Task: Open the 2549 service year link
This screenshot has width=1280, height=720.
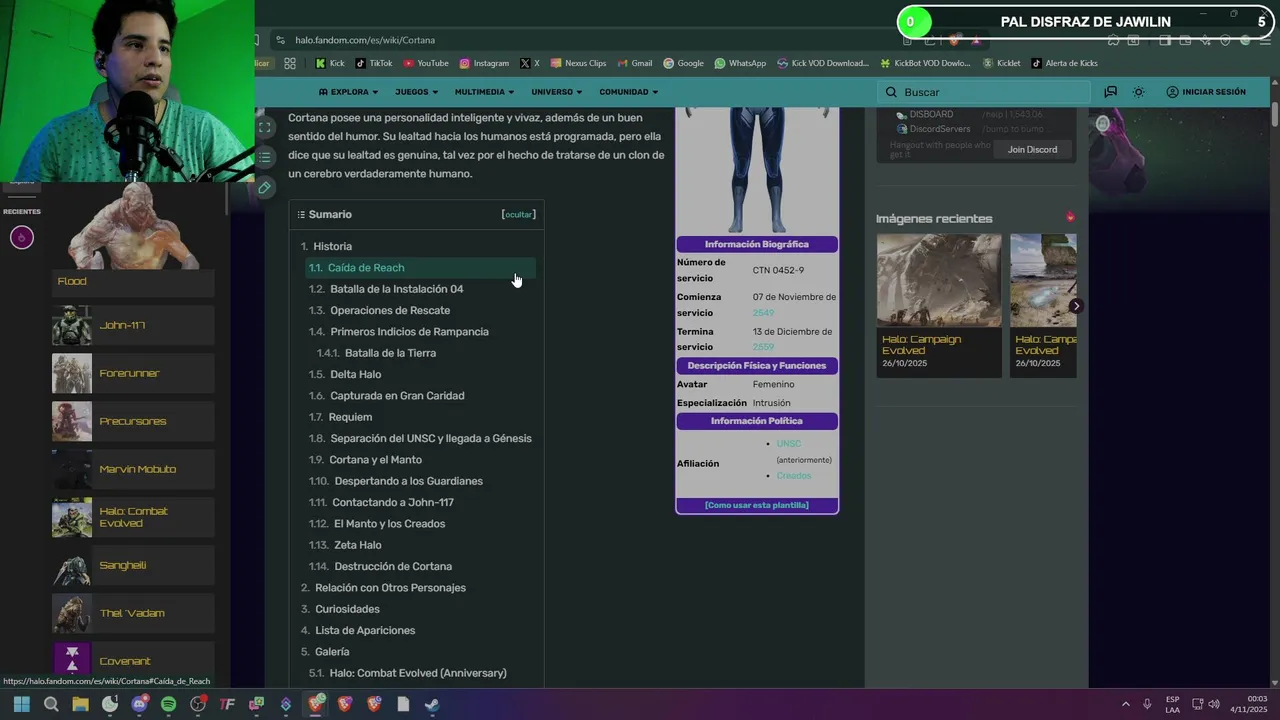Action: (763, 313)
